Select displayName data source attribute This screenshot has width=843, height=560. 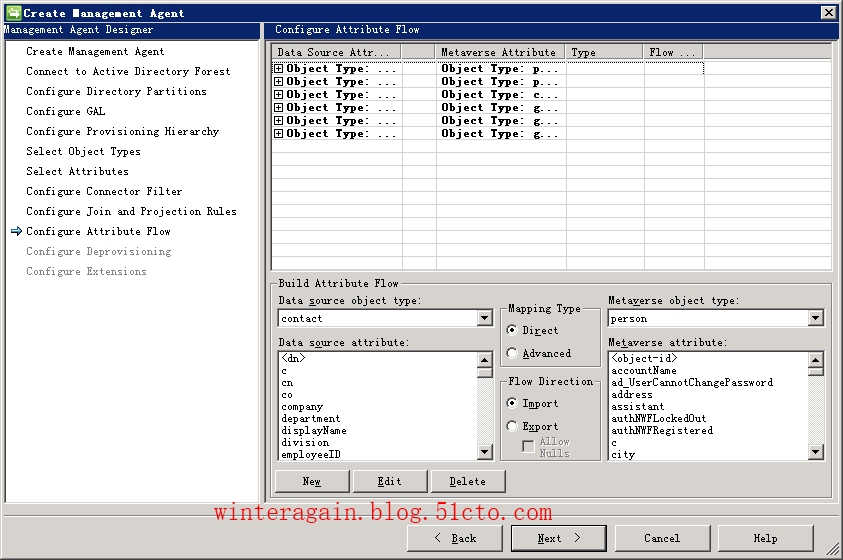(x=314, y=430)
